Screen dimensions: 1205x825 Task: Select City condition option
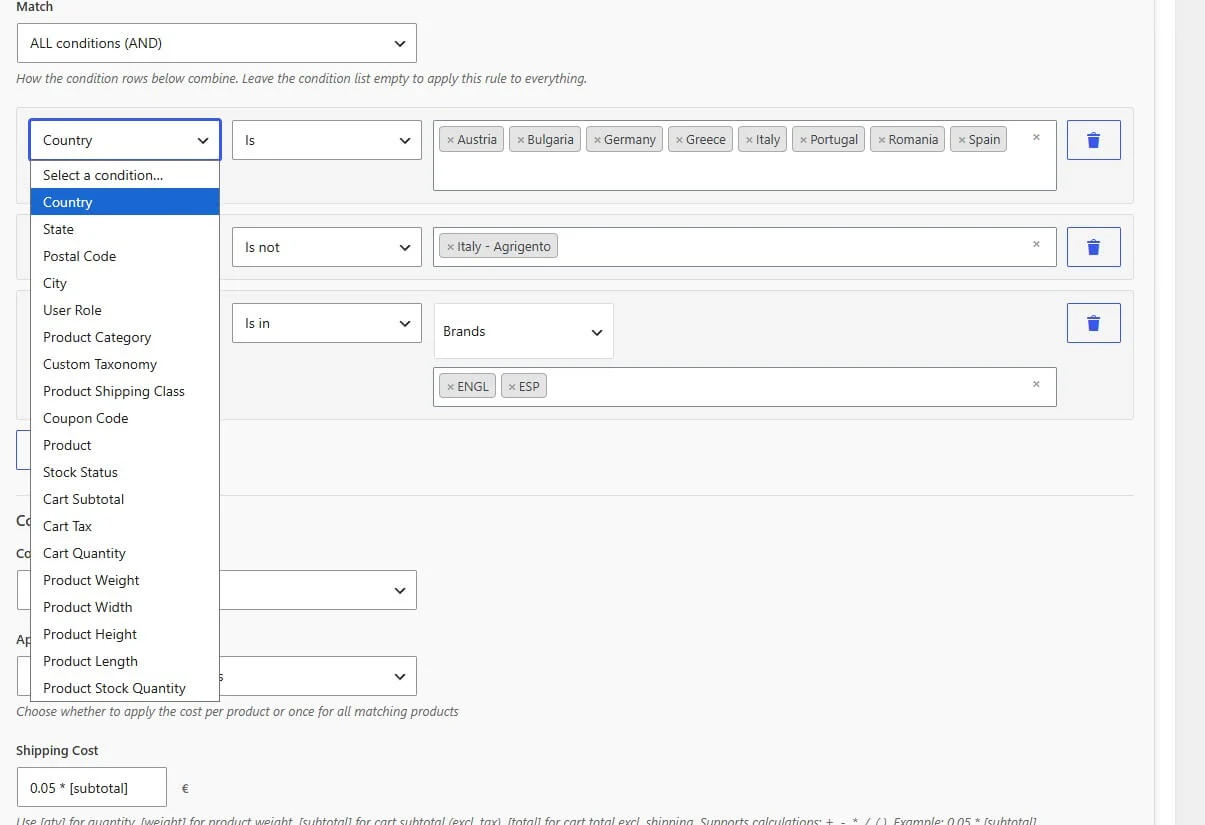click(125, 283)
